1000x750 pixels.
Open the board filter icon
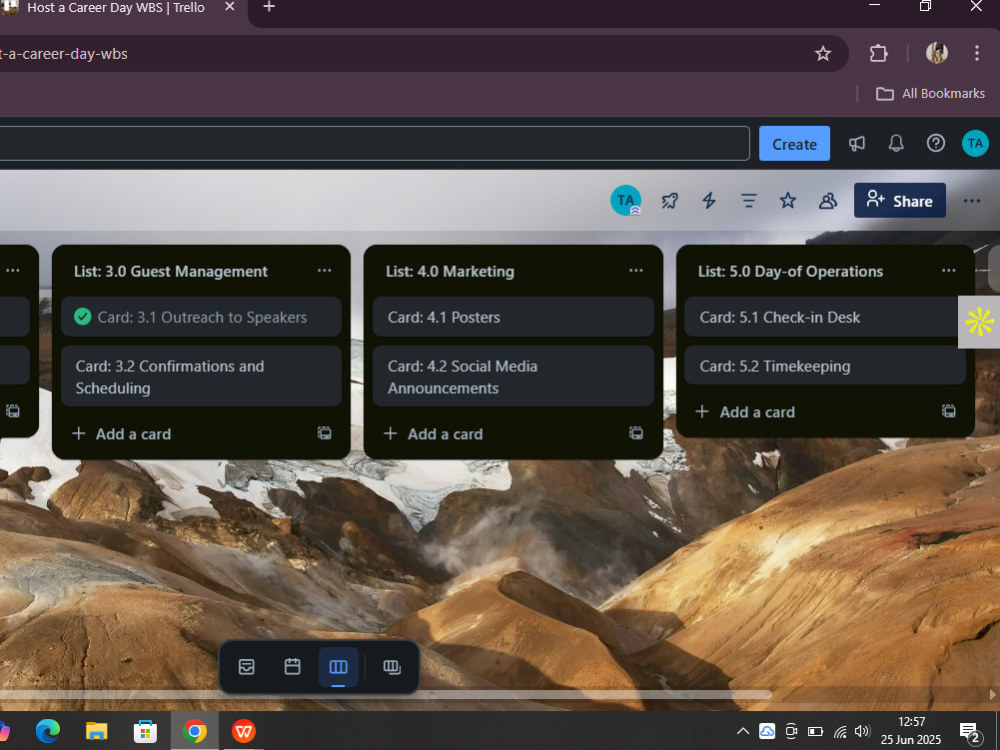[x=749, y=201]
